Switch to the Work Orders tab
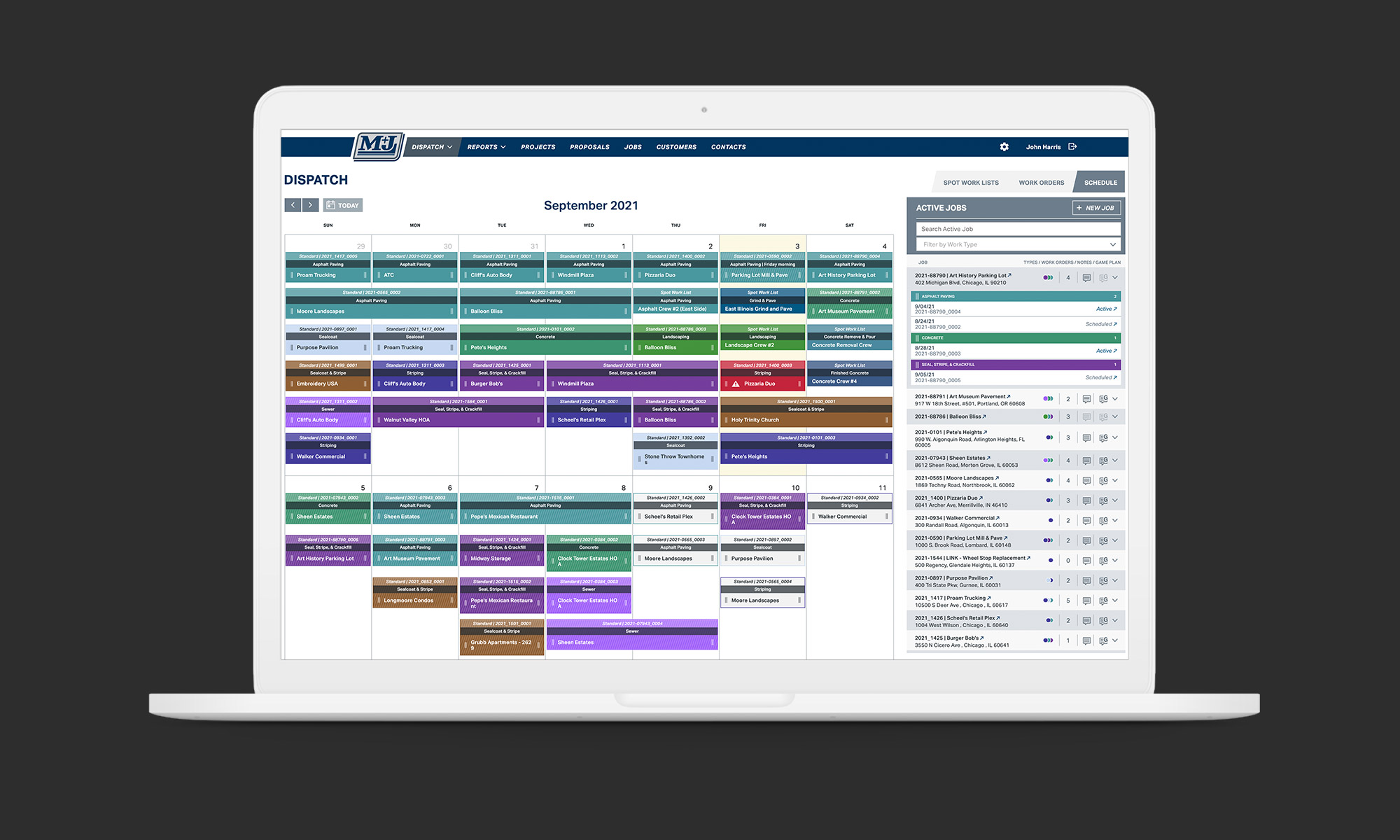This screenshot has width=1400, height=840. [x=1041, y=183]
